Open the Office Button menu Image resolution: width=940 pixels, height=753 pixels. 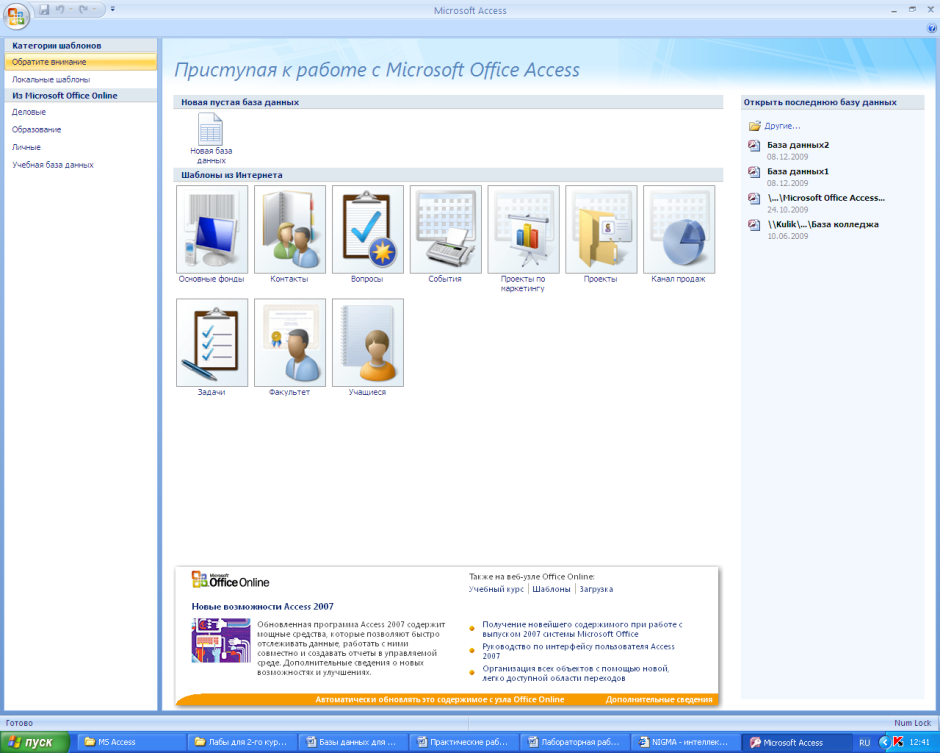pos(16,16)
